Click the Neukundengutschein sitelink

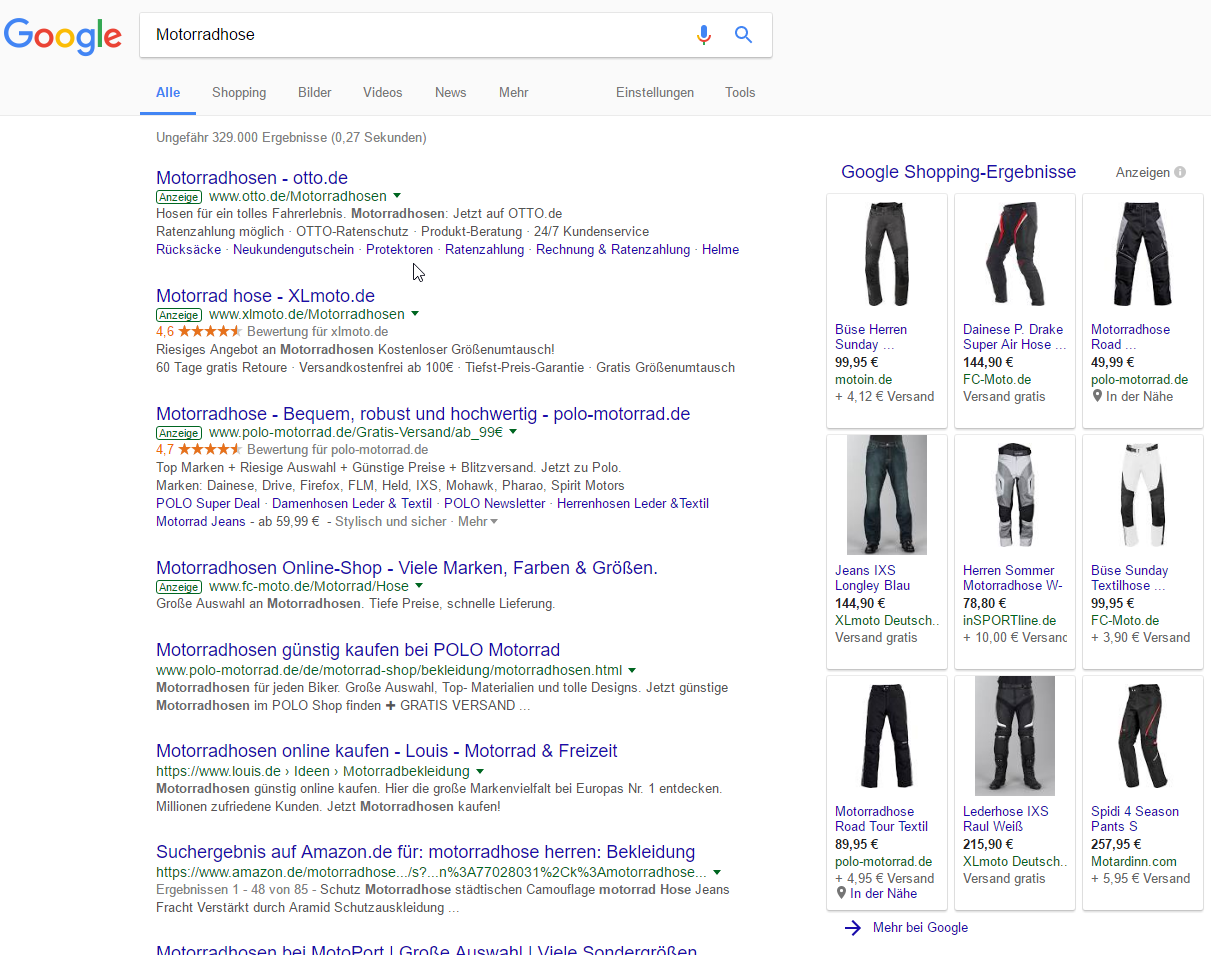click(x=294, y=249)
